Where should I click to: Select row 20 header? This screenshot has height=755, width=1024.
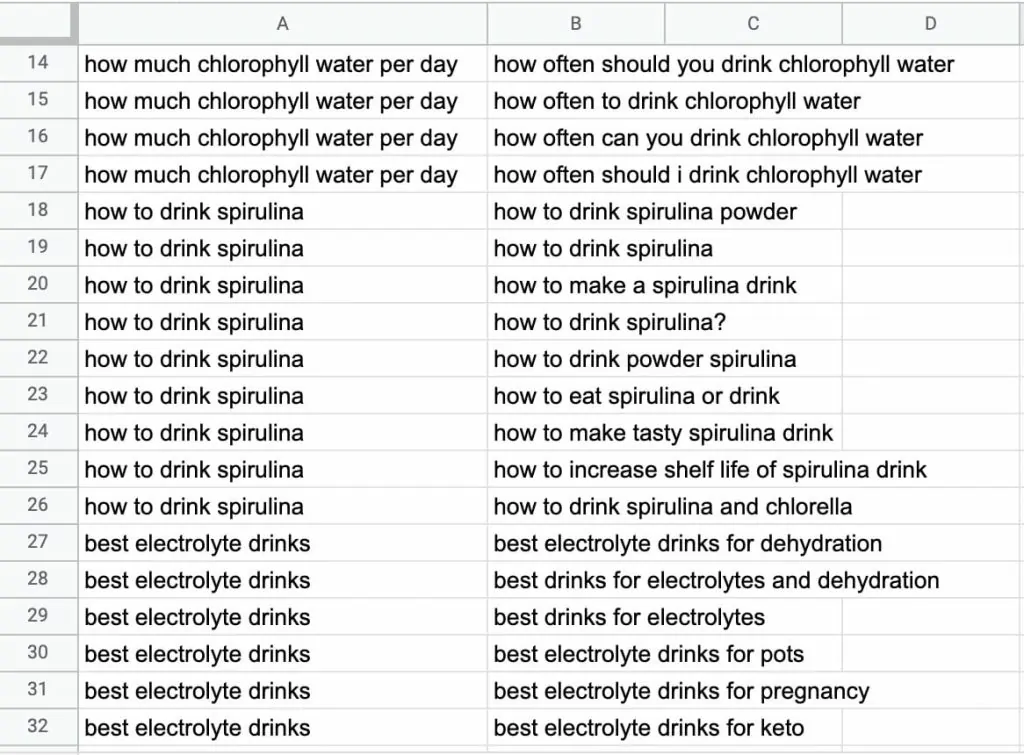pyautogui.click(x=38, y=284)
